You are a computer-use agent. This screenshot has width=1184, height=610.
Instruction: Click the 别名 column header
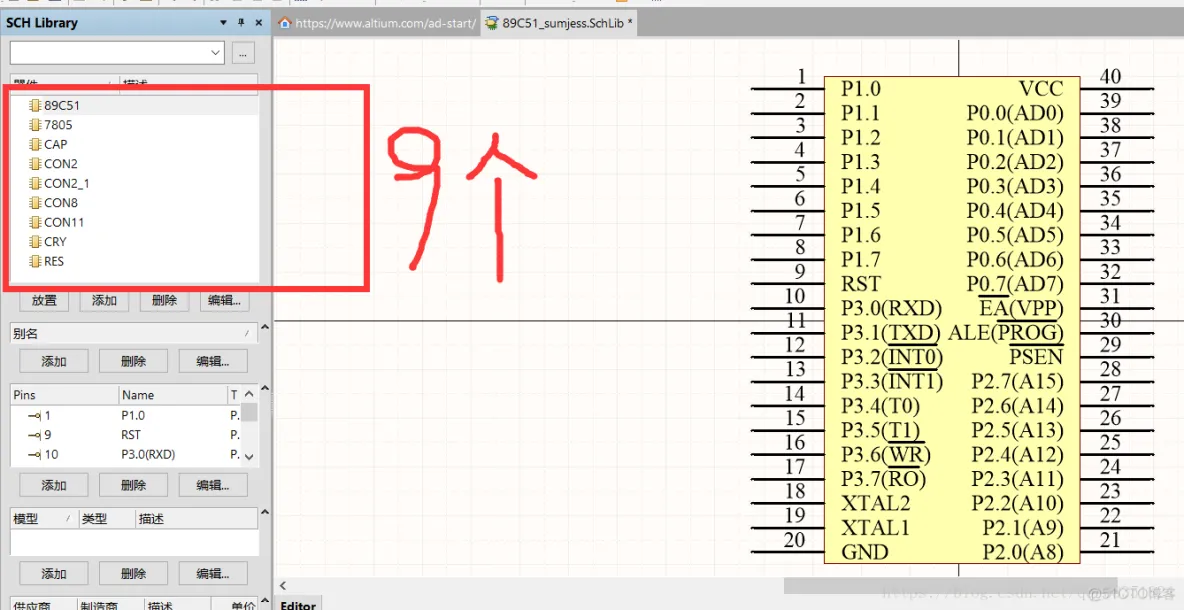tap(134, 333)
